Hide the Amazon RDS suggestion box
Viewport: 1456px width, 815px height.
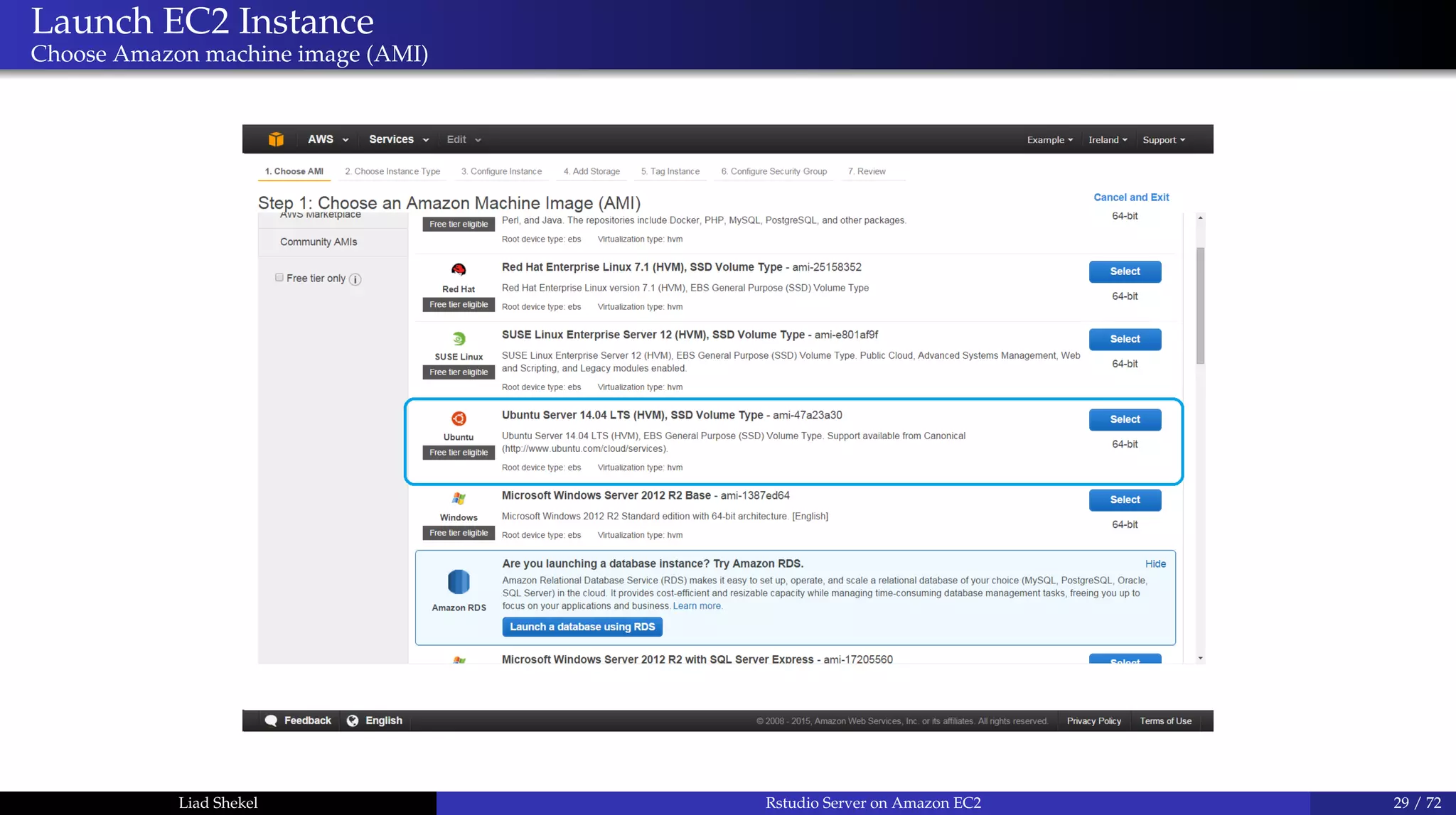1155,563
